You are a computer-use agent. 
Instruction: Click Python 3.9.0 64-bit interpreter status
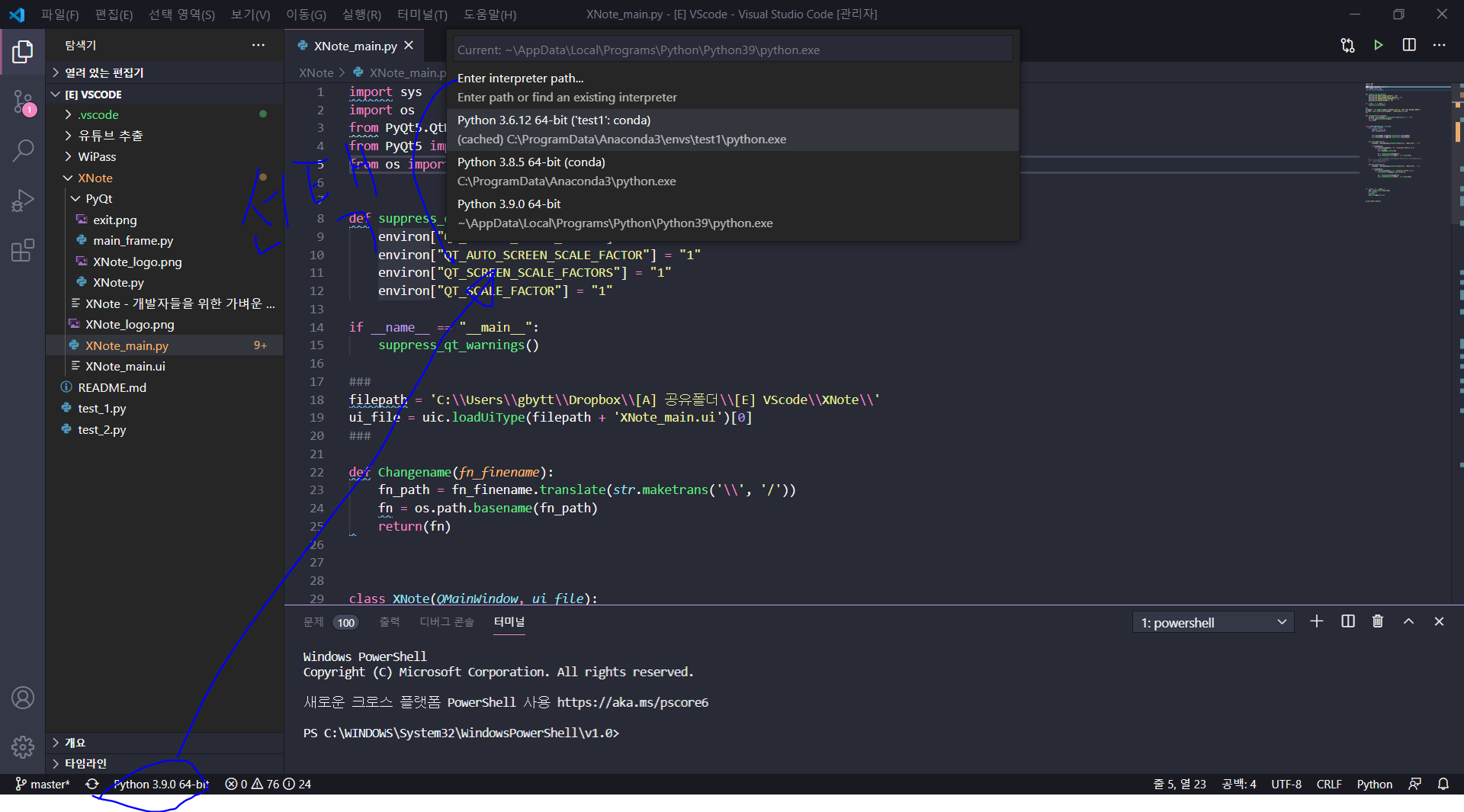[x=161, y=784]
